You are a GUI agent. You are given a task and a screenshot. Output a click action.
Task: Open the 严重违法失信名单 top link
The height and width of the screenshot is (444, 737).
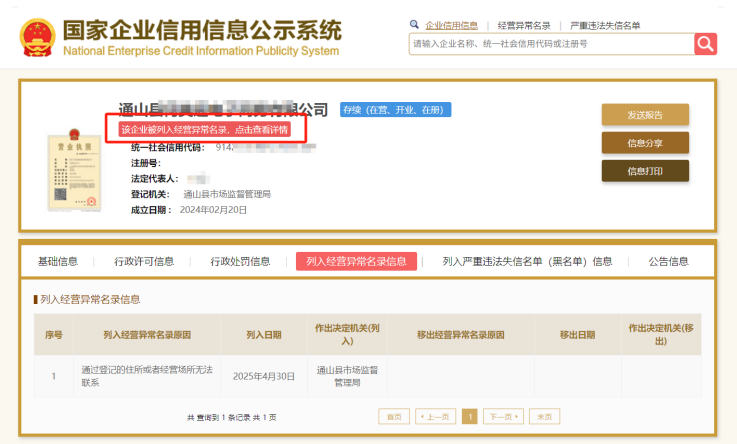click(604, 25)
